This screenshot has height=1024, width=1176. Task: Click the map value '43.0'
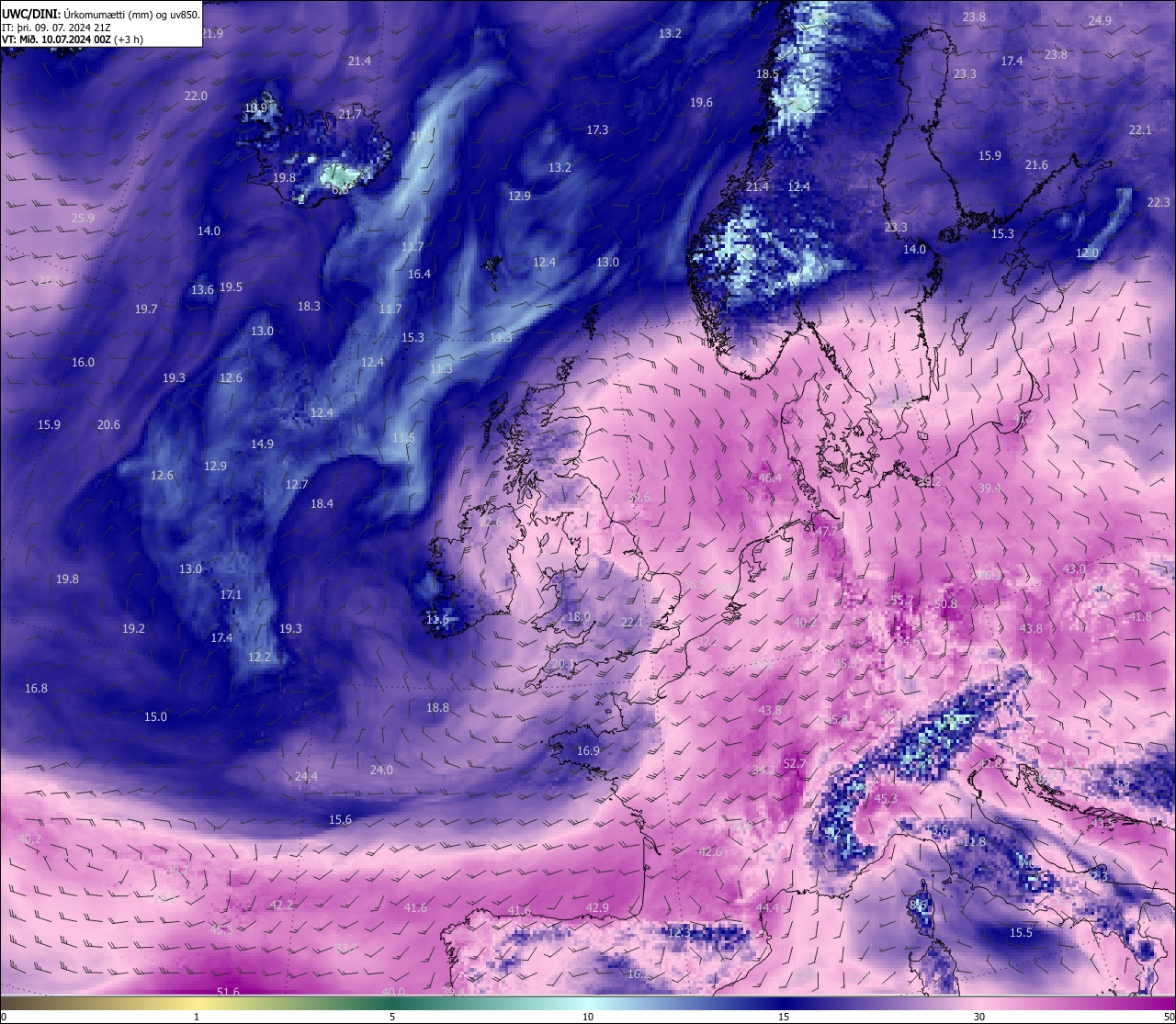pos(1074,569)
